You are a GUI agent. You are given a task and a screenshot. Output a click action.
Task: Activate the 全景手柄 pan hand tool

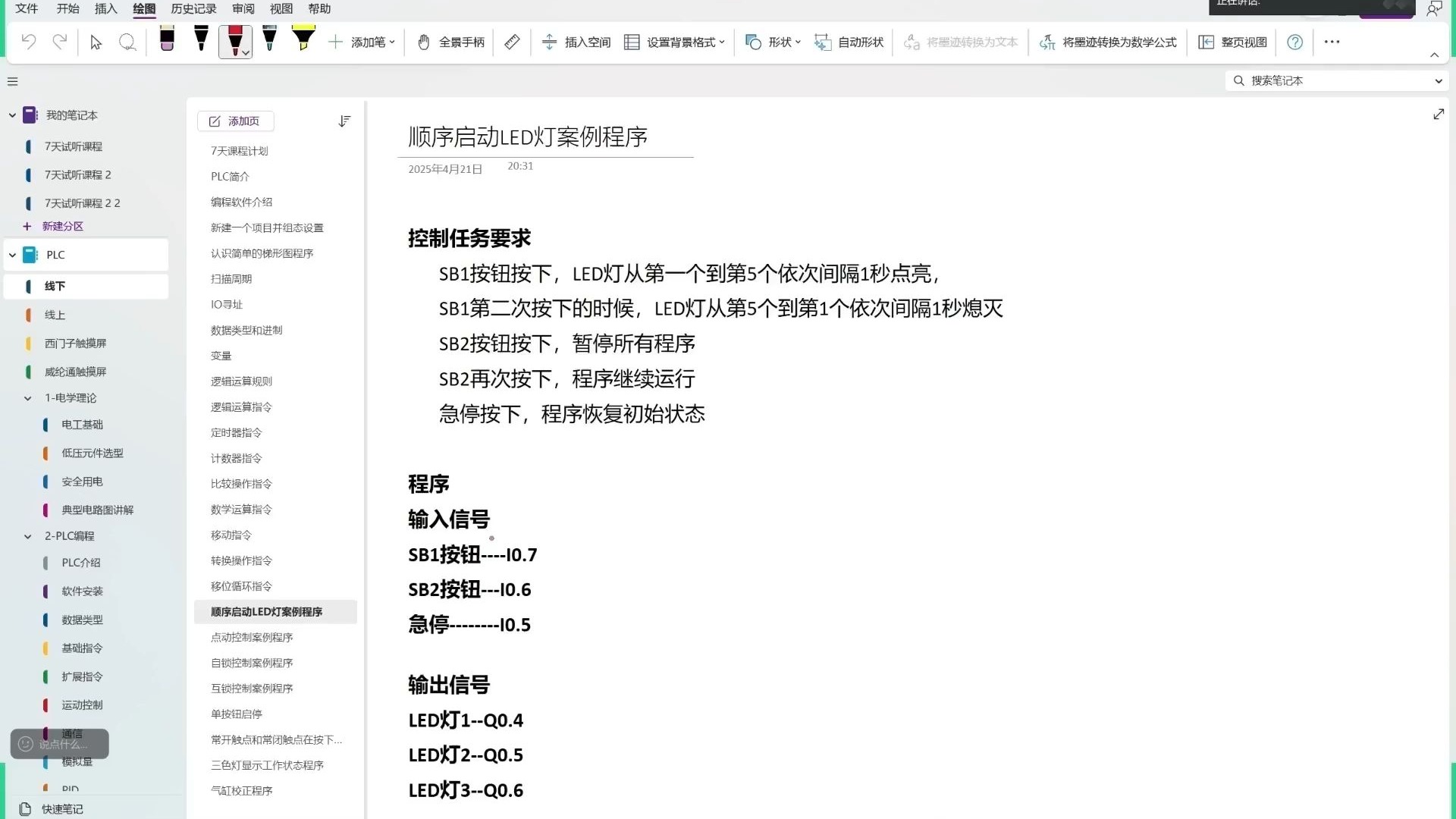tap(450, 42)
